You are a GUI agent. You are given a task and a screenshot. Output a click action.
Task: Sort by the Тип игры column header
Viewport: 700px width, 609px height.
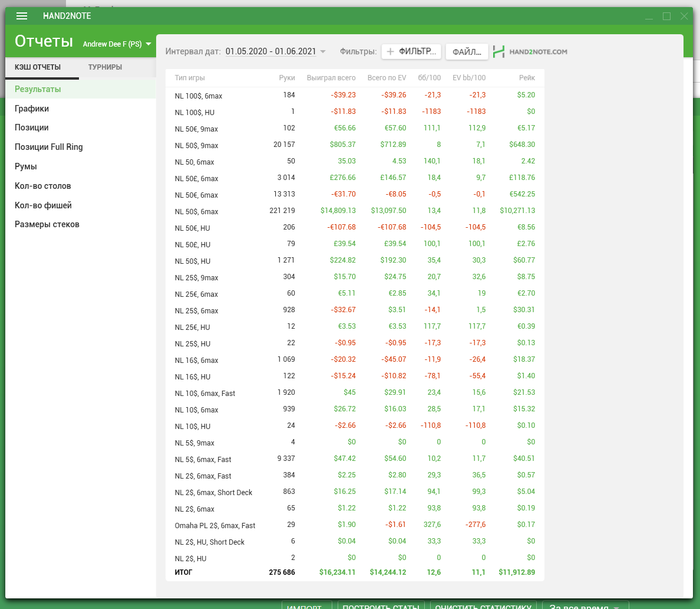click(190, 78)
